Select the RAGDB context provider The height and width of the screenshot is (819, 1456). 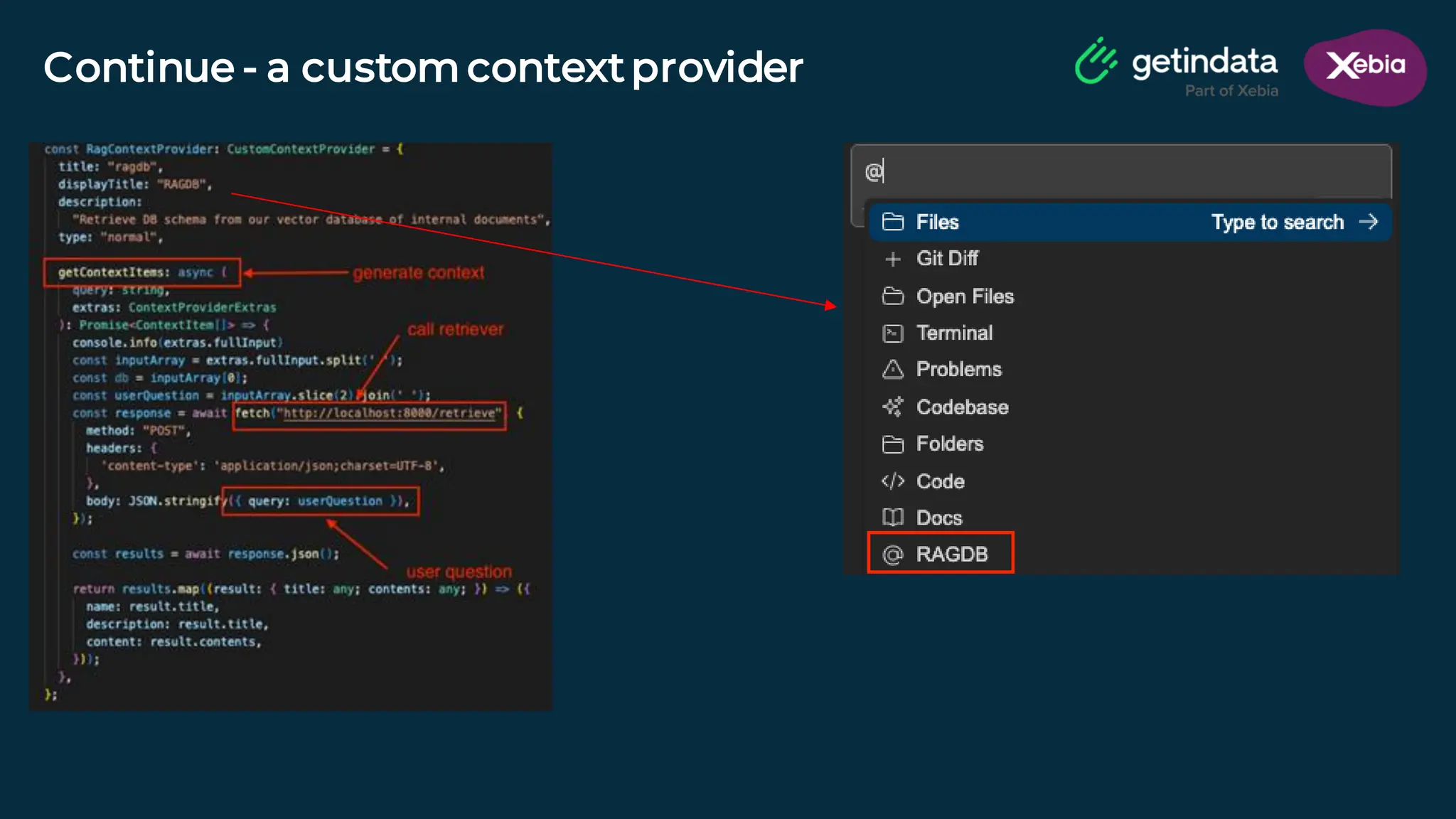tap(951, 555)
